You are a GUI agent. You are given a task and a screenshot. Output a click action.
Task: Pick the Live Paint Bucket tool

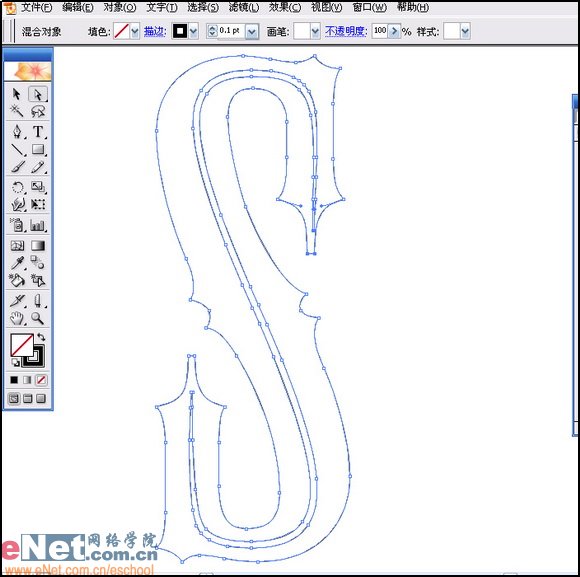click(x=17, y=280)
